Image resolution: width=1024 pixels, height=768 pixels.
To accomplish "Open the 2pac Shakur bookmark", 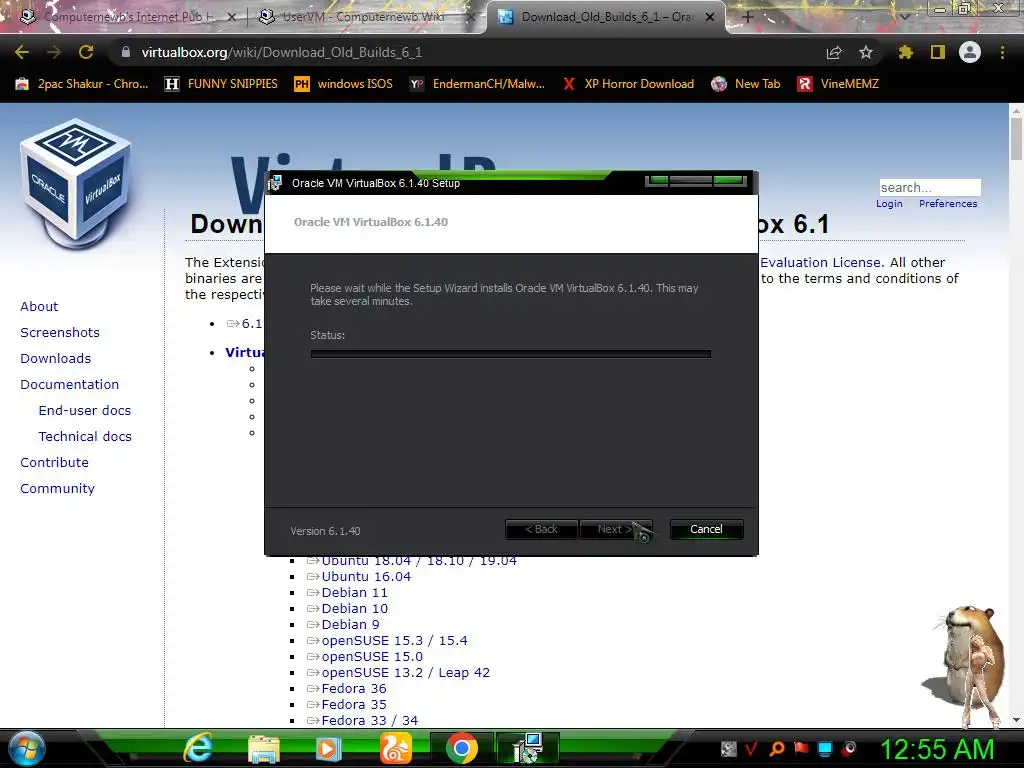I will 82,84.
